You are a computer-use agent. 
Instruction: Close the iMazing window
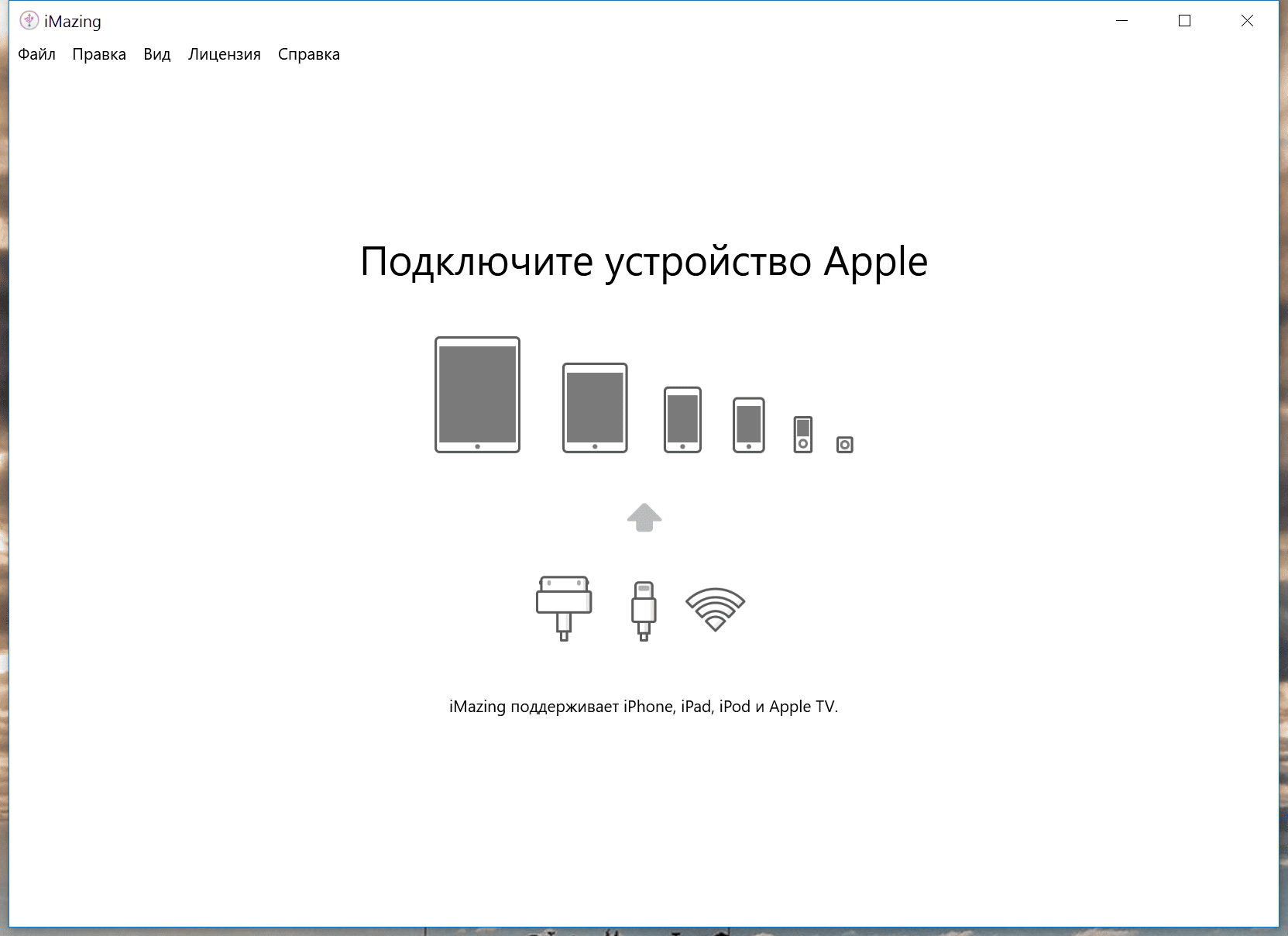1247,21
